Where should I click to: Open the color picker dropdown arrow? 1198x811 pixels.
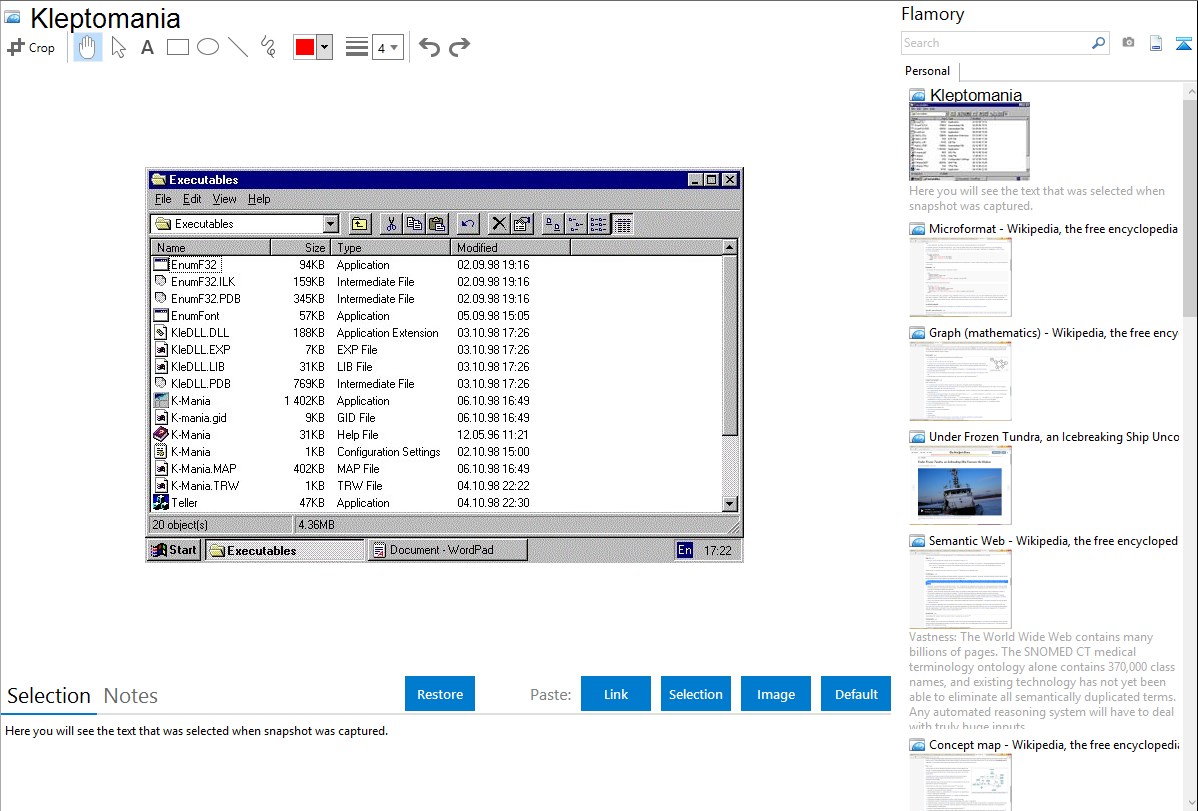(x=324, y=47)
